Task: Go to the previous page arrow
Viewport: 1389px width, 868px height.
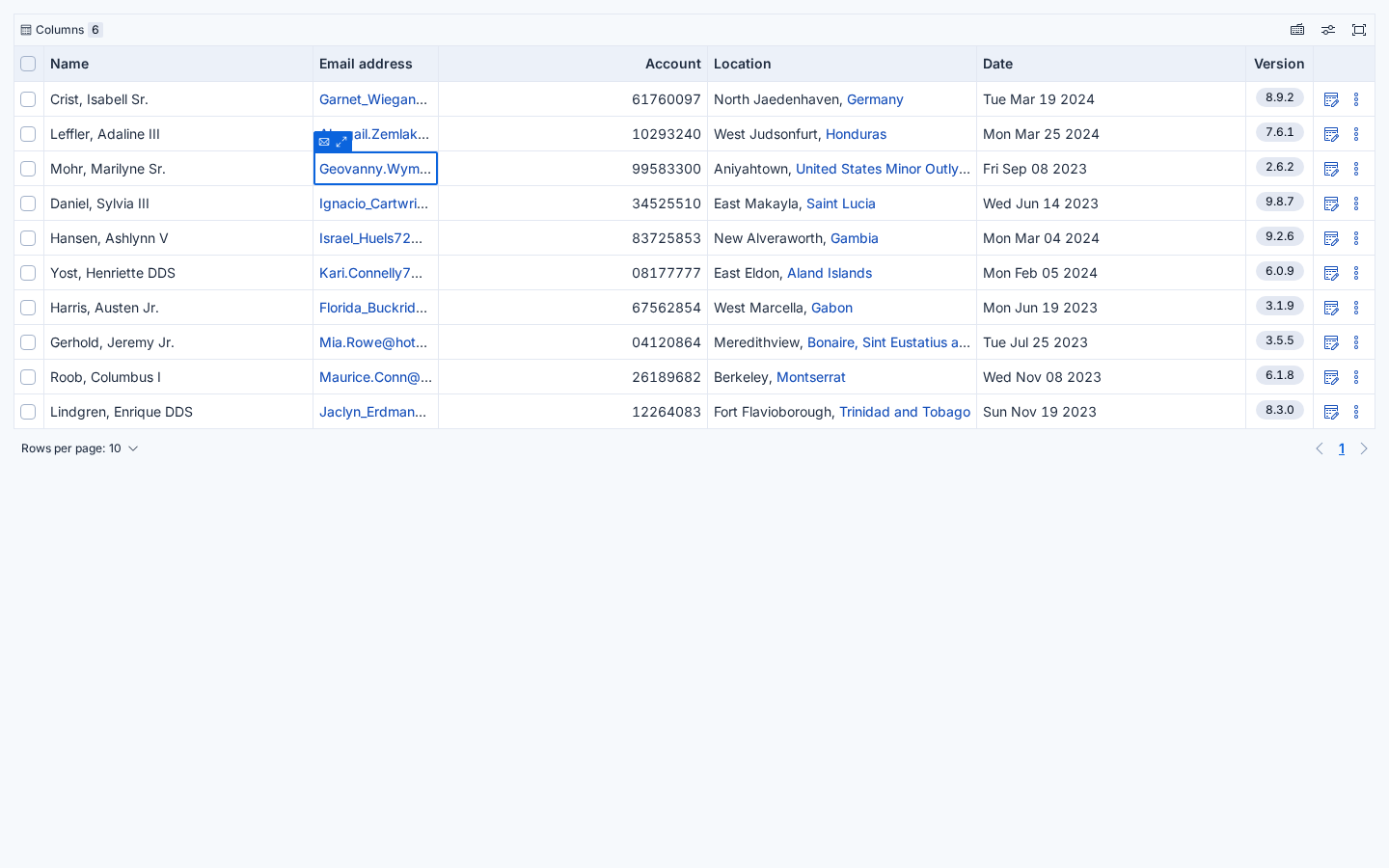Action: tap(1320, 448)
